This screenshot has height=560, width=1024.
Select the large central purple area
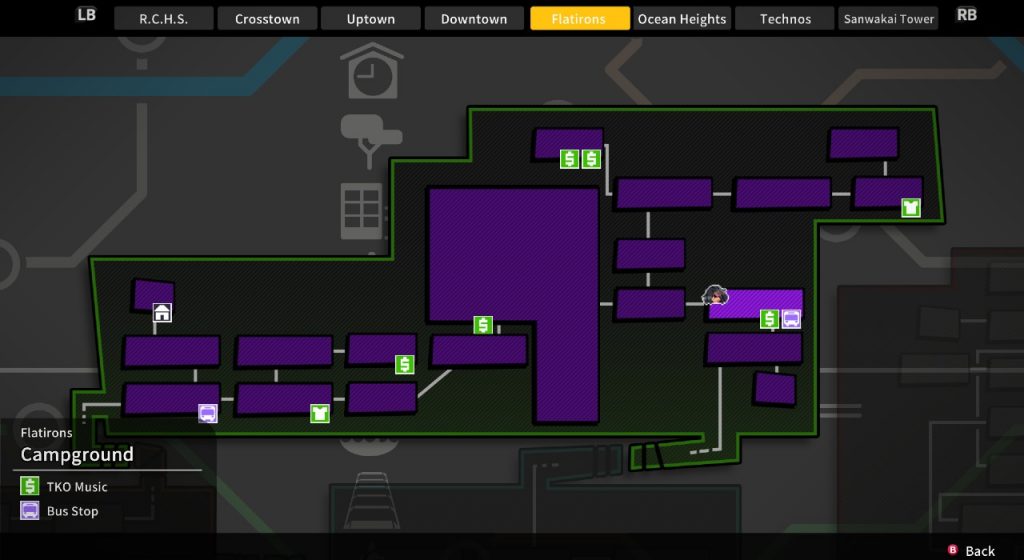coord(514,304)
